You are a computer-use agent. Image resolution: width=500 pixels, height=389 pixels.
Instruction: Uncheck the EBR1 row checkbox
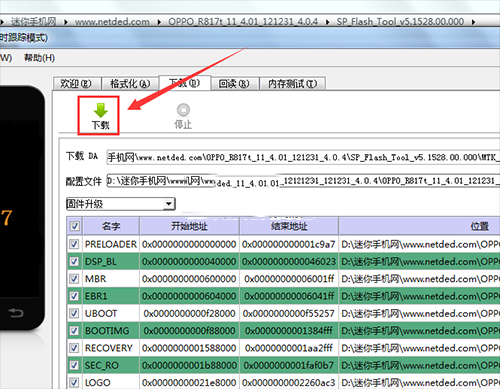74,296
